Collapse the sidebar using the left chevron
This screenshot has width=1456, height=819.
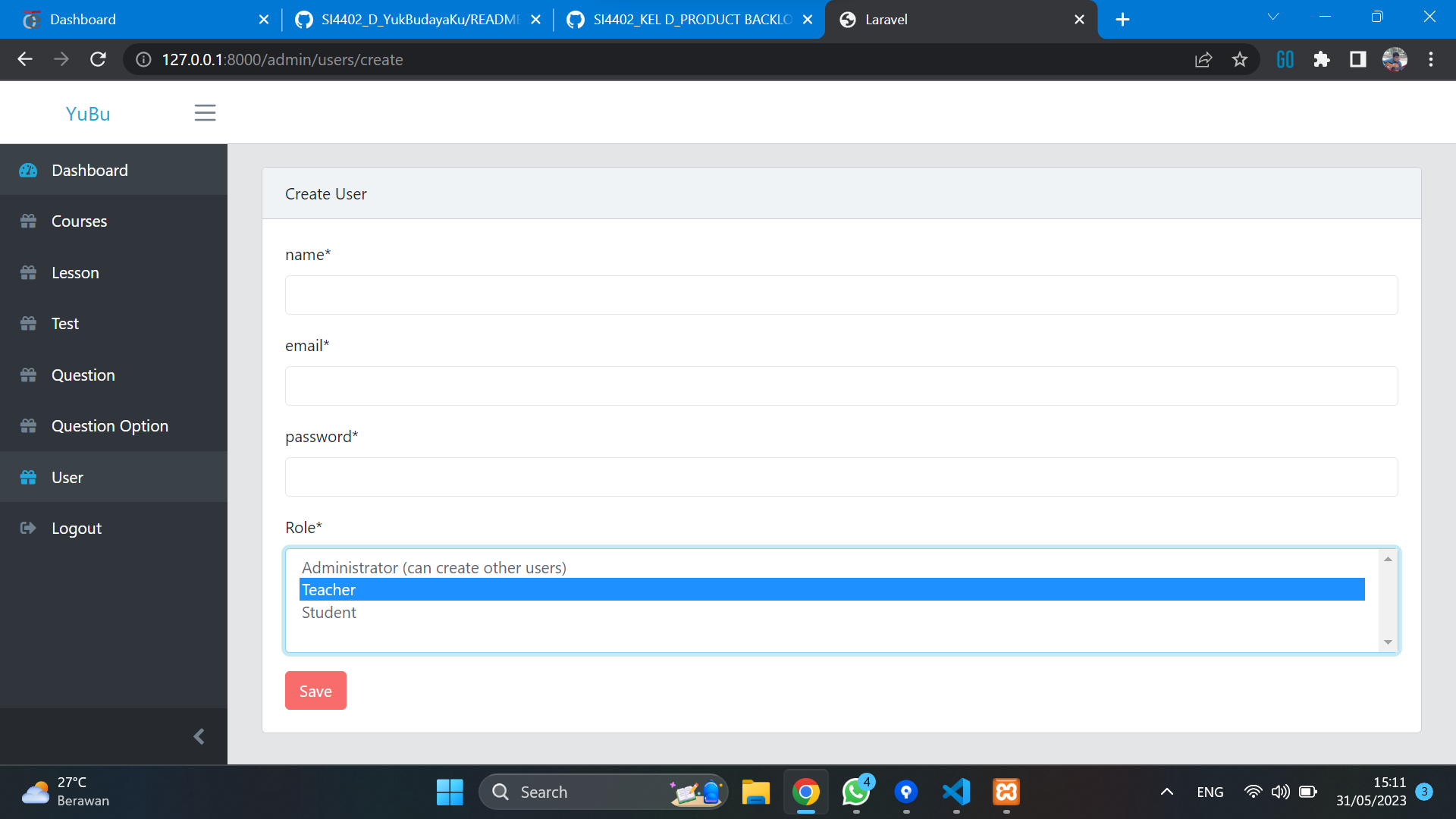point(199,736)
